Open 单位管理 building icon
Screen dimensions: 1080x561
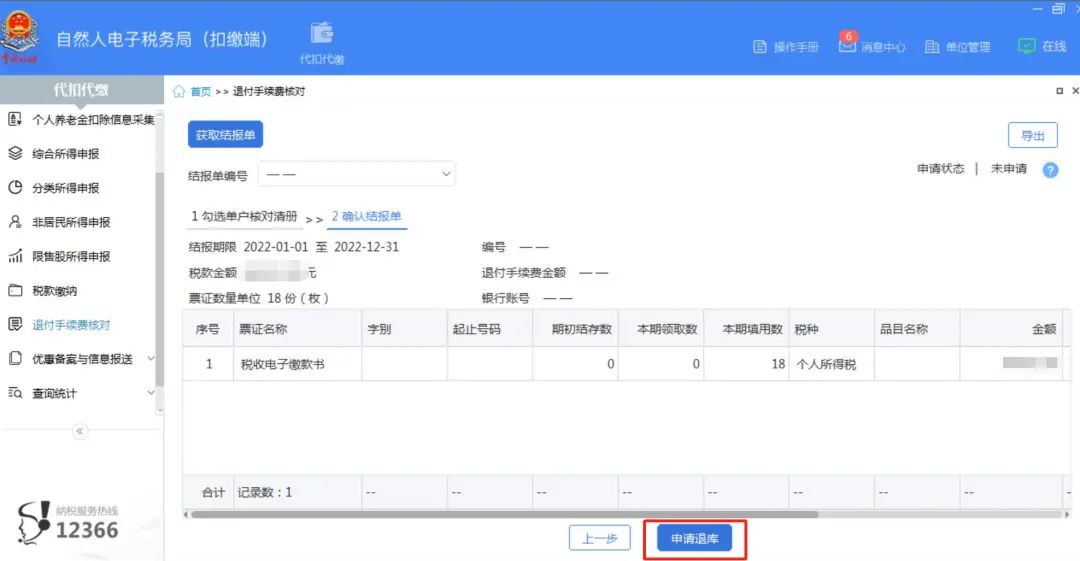(932, 47)
